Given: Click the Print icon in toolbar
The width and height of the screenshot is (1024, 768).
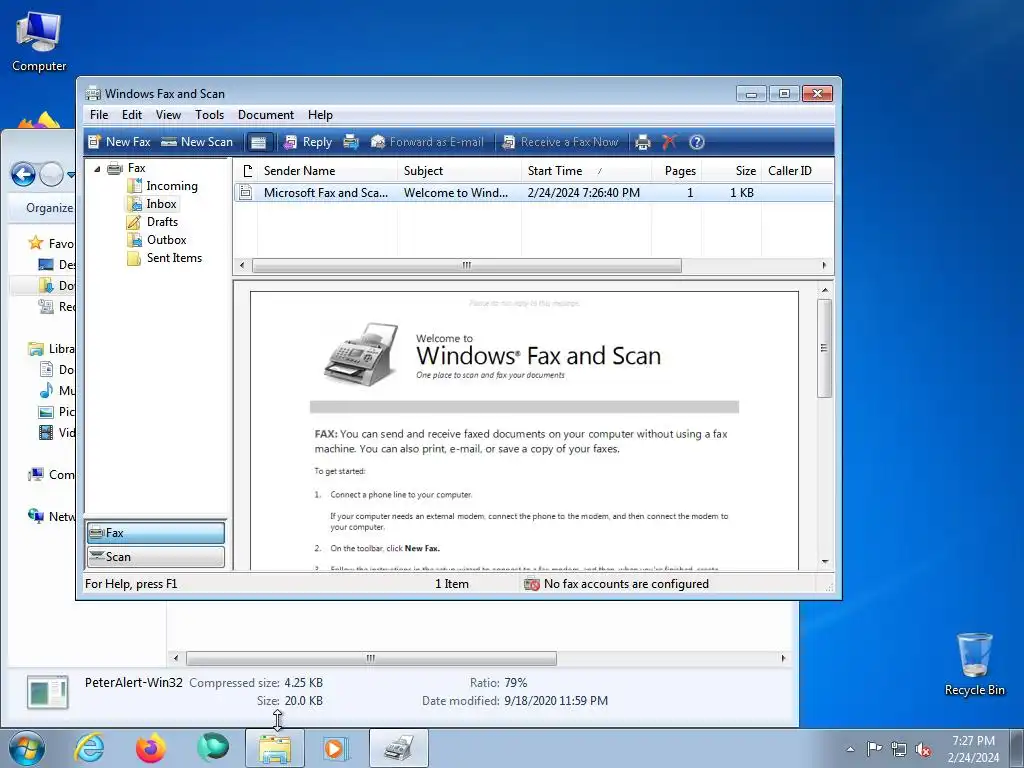Looking at the screenshot, I should 643,142.
